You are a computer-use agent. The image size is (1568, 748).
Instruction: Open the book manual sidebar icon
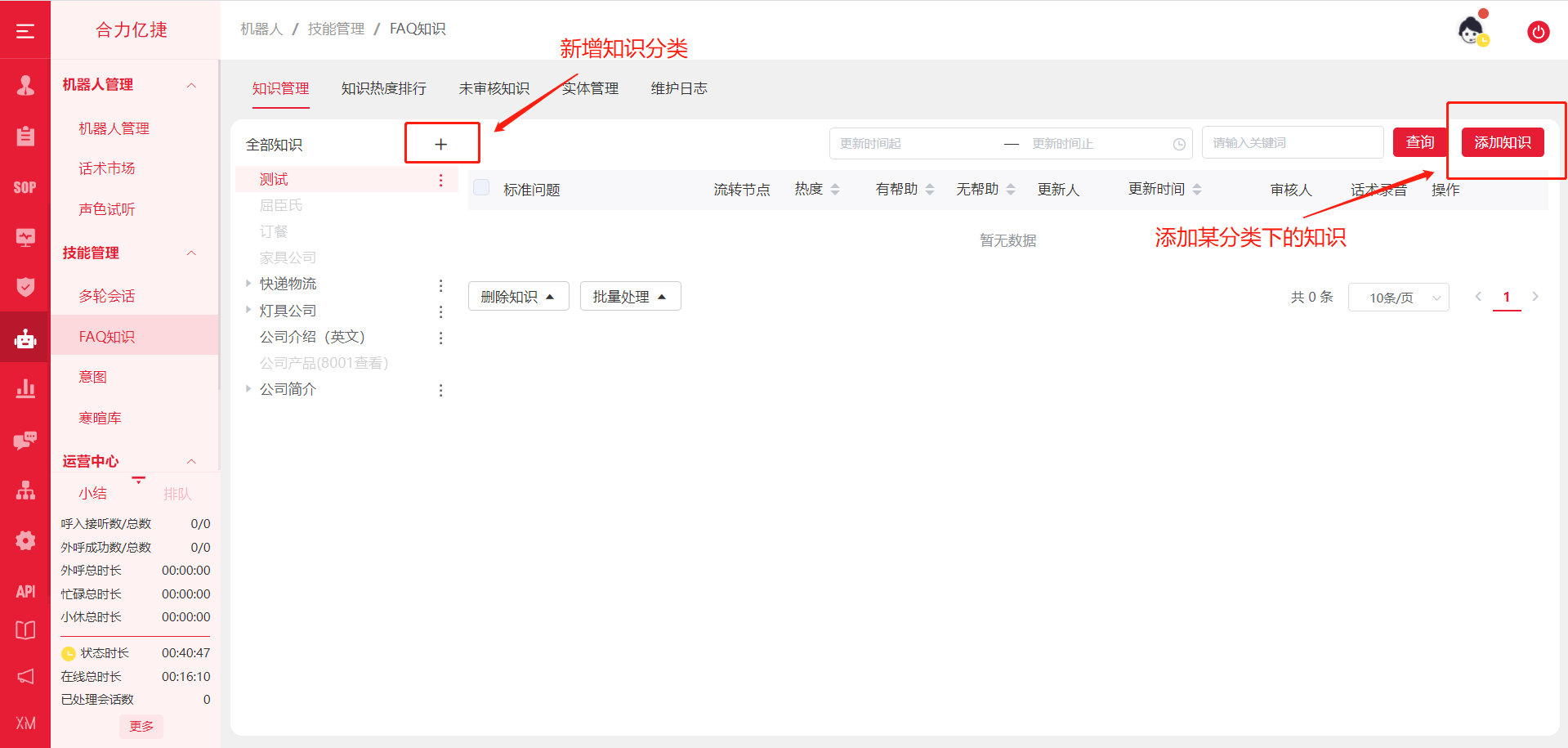tap(25, 630)
